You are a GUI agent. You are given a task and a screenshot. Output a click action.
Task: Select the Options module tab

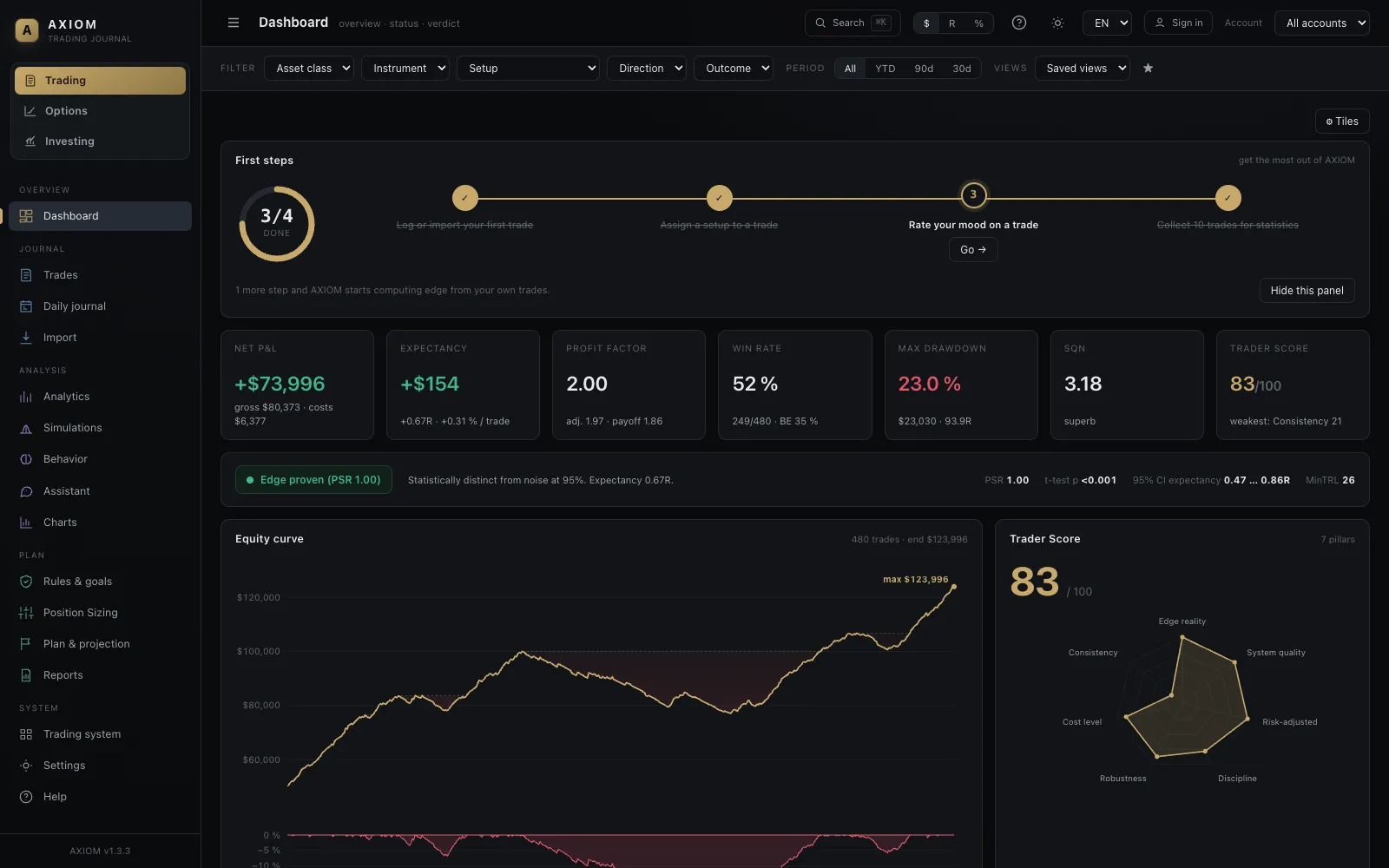click(x=100, y=111)
